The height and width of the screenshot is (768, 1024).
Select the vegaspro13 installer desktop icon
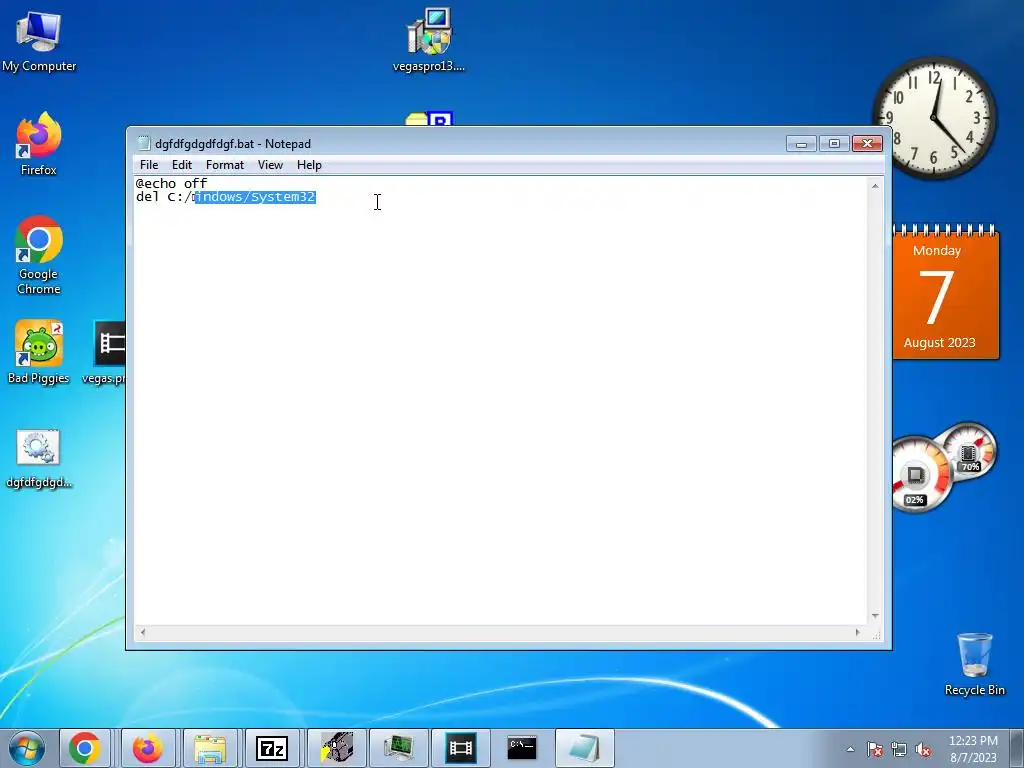tap(428, 40)
